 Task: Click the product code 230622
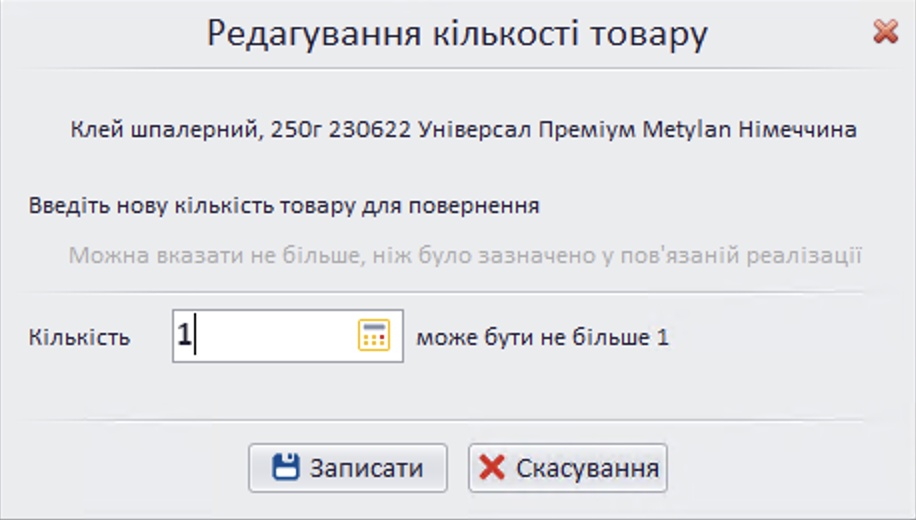pos(381,130)
